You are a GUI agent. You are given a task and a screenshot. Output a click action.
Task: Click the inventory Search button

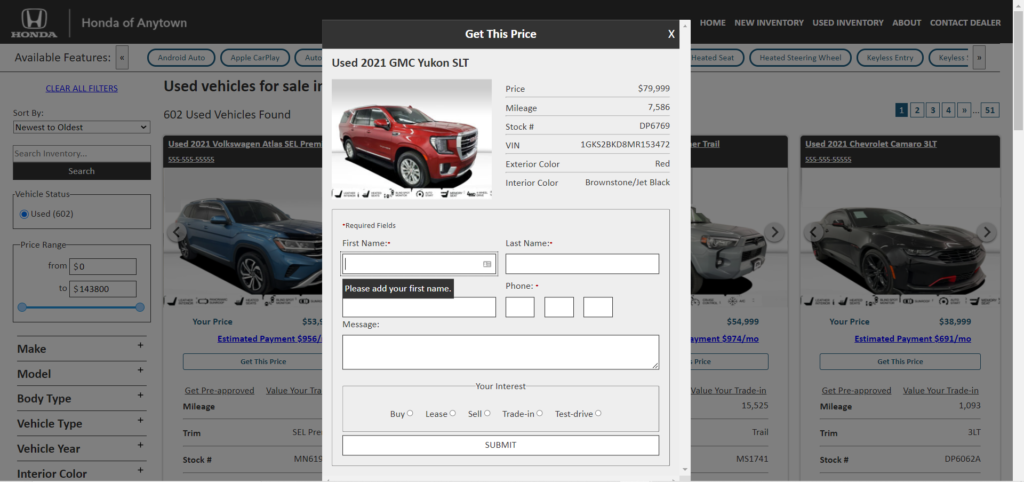pos(82,171)
